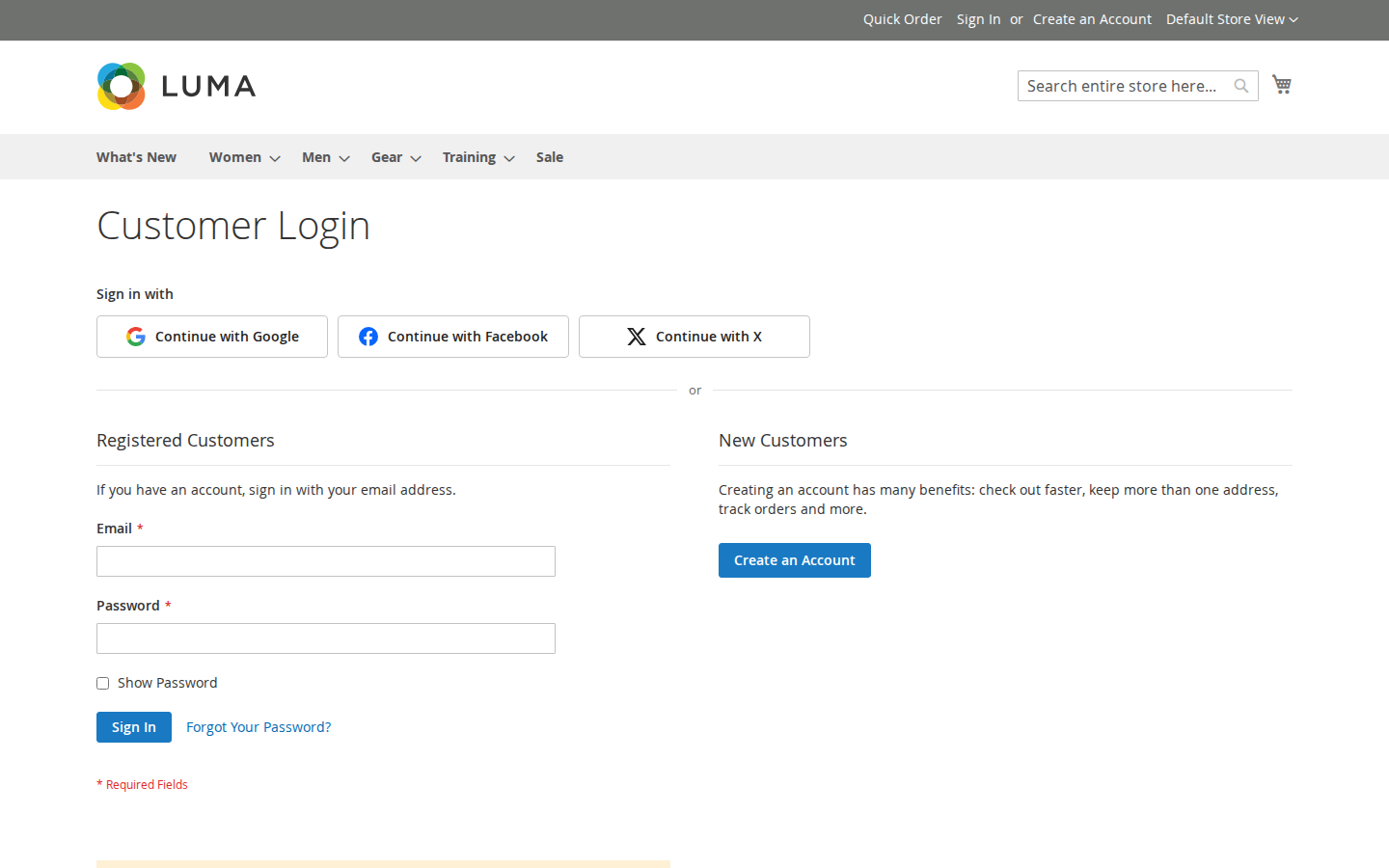Continue with Facebook sign-in button
The image size is (1389, 868).
[453, 337]
